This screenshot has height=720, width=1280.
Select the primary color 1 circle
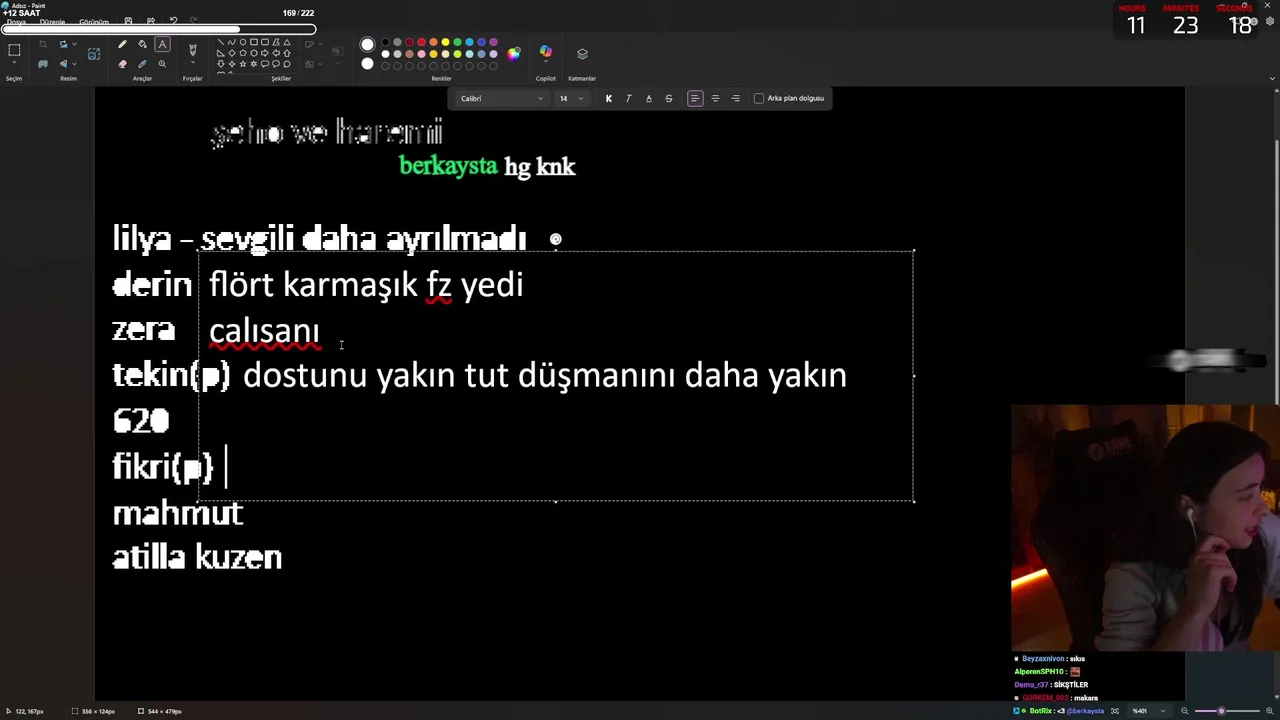click(367, 44)
